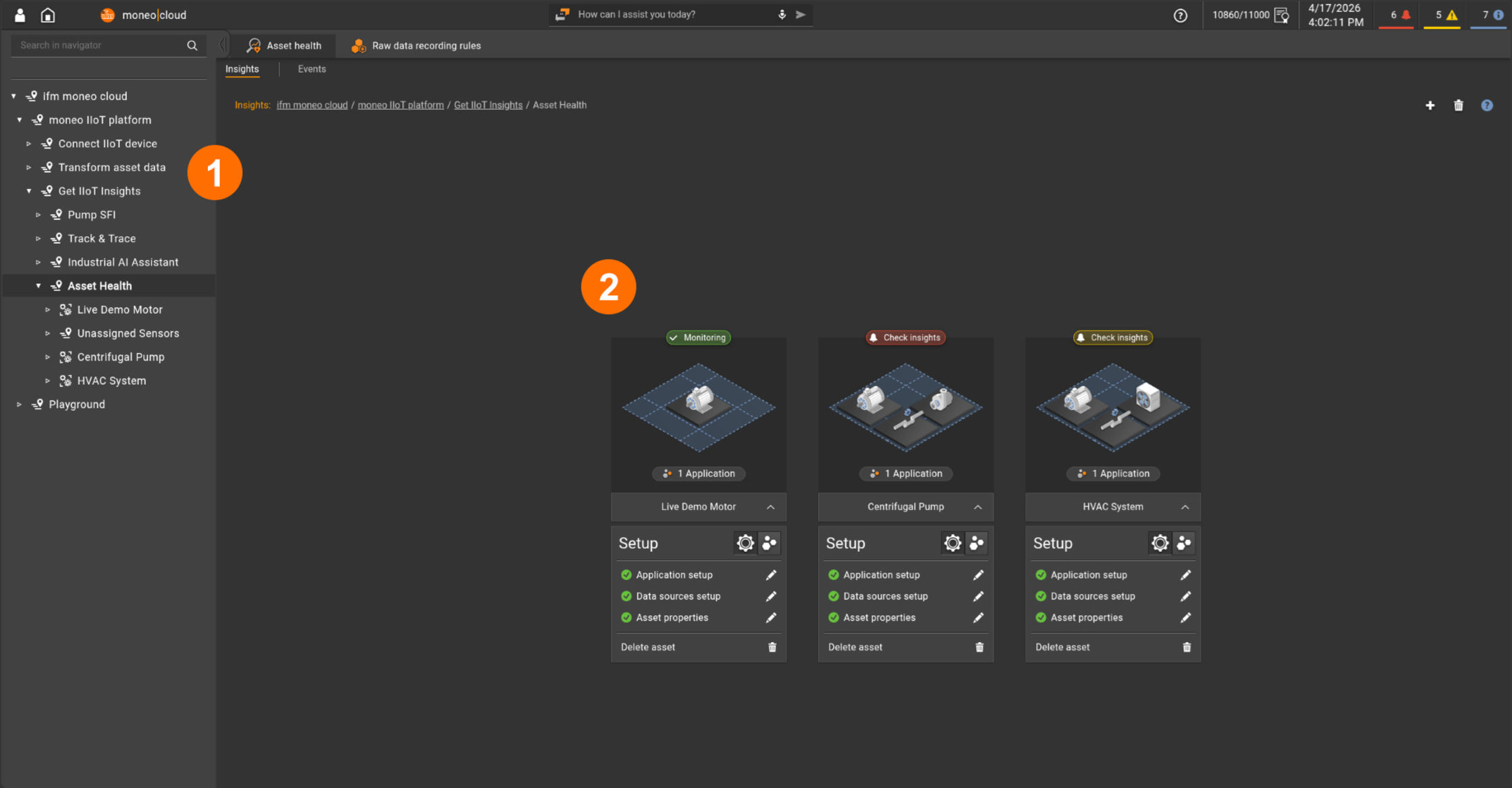Click the search magnifier in navigator
The height and width of the screenshot is (788, 1512).
pos(192,45)
